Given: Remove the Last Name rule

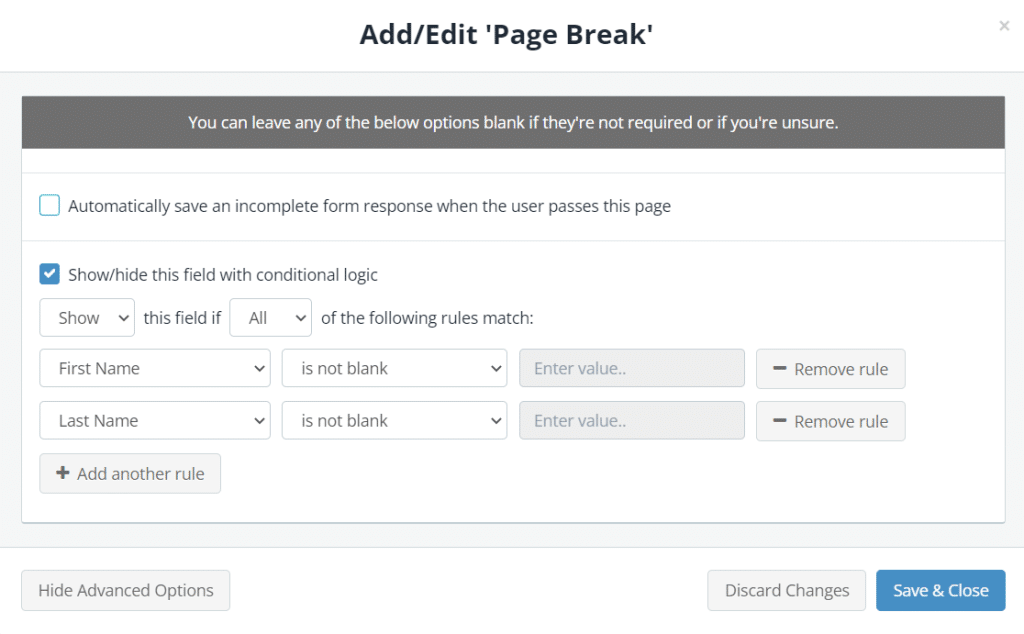Looking at the screenshot, I should (x=830, y=421).
